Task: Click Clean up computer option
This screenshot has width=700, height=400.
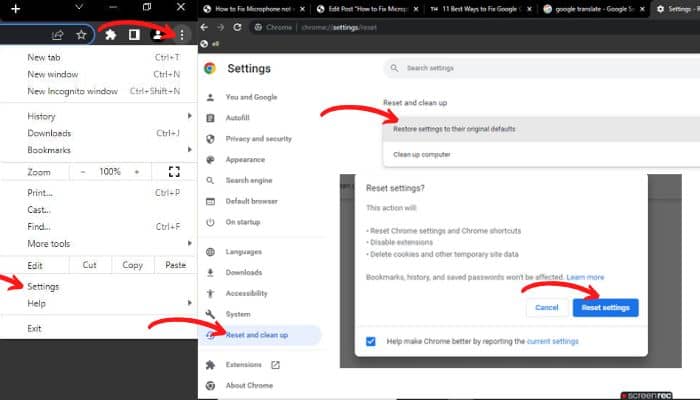Action: tap(542, 154)
